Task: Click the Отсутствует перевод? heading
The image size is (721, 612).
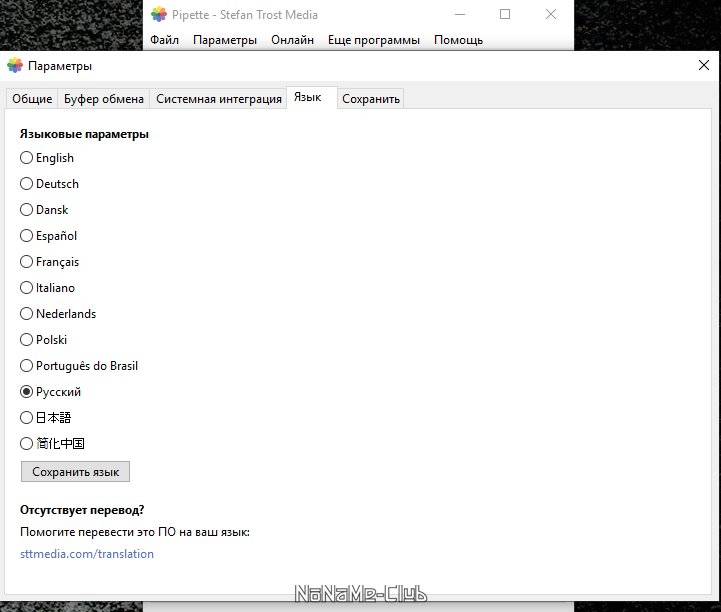Action: (x=82, y=510)
